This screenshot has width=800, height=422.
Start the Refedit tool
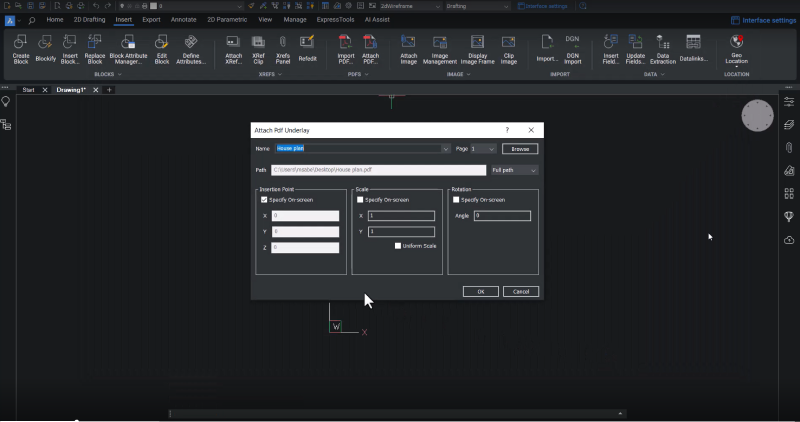pyautogui.click(x=307, y=49)
